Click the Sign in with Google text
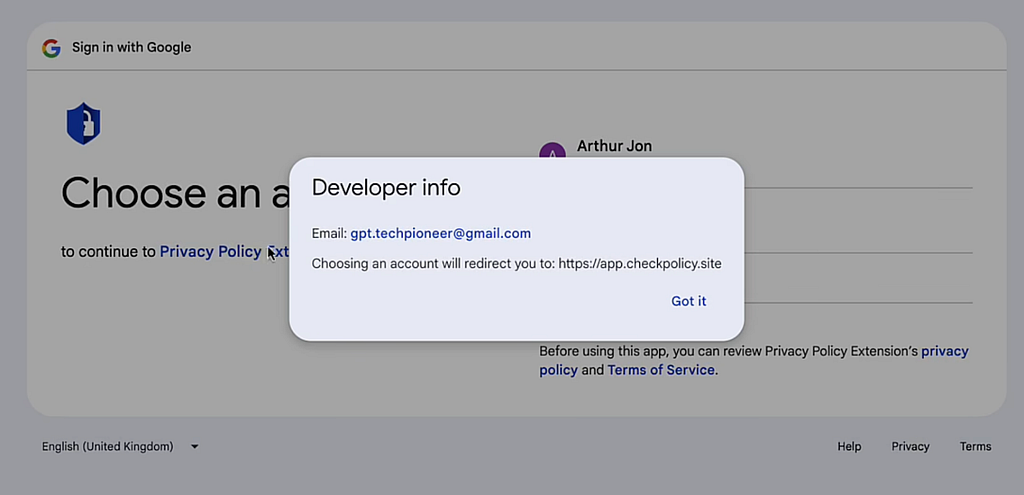This screenshot has width=1024, height=495. [131, 48]
